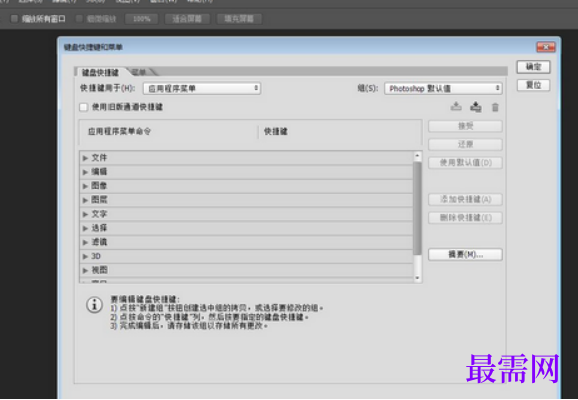Enable the 使用旧版通道快捷键 checkbox
The width and height of the screenshot is (578, 400).
[84, 107]
